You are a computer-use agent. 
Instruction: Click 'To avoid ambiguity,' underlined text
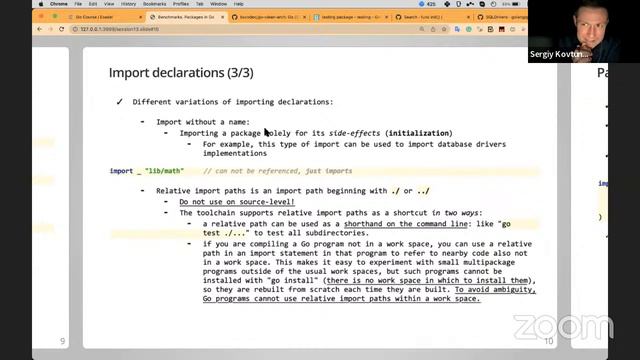[495, 289]
